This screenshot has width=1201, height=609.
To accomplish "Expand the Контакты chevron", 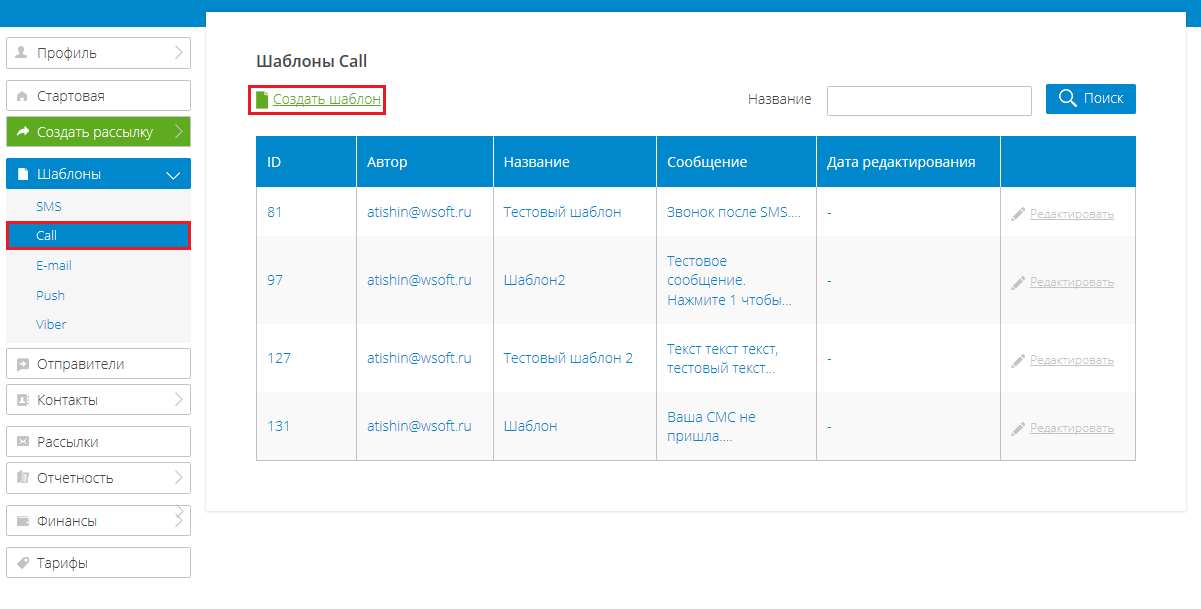I will (x=178, y=400).
